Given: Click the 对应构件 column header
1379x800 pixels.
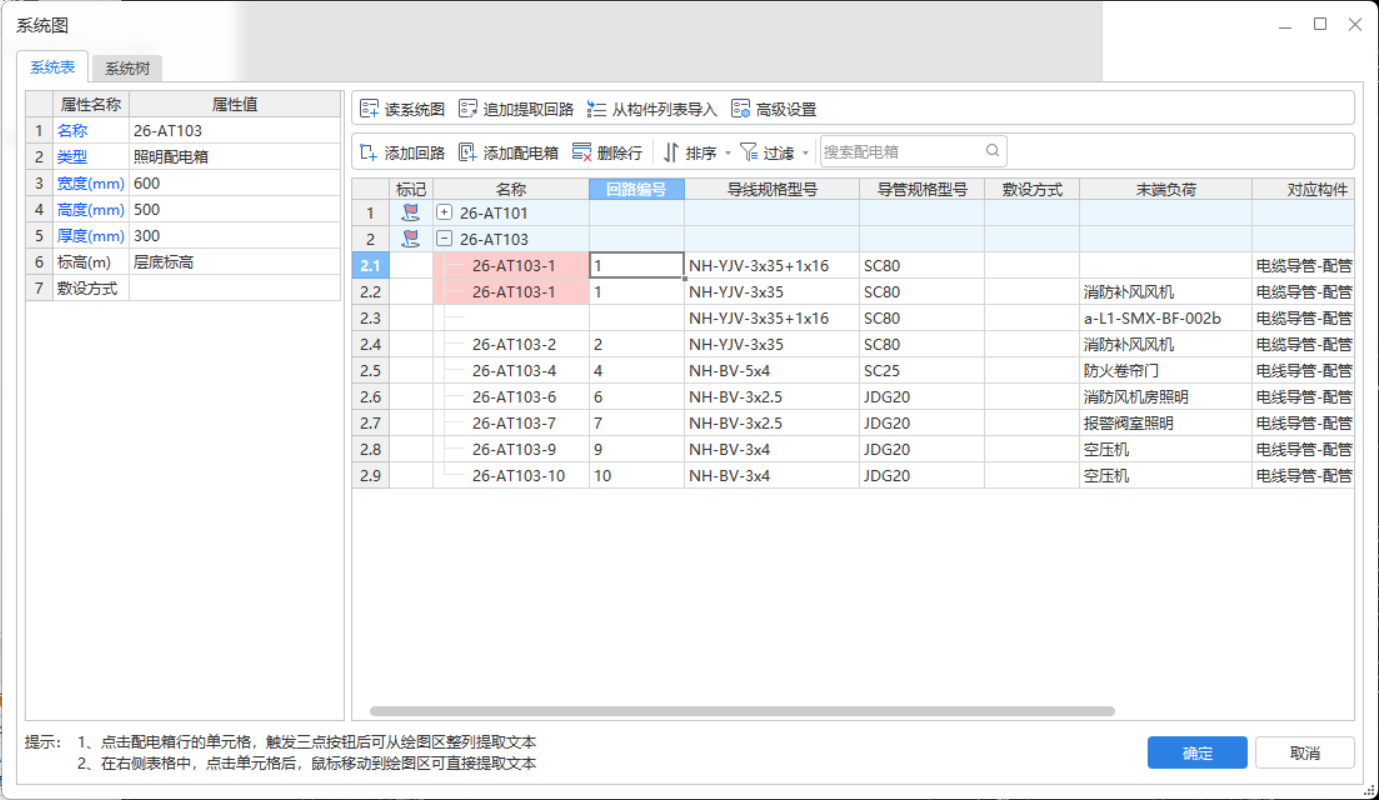Looking at the screenshot, I should coord(1303,189).
